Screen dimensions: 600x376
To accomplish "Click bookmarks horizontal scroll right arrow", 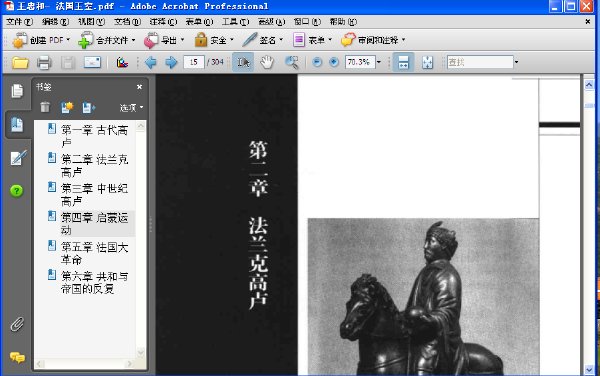I will point(130,364).
